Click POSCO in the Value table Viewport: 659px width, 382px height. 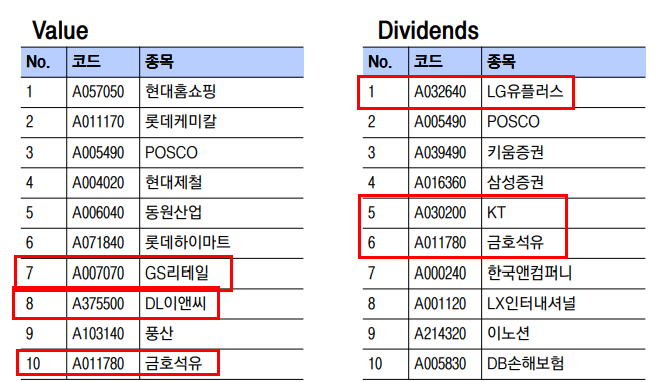171,152
